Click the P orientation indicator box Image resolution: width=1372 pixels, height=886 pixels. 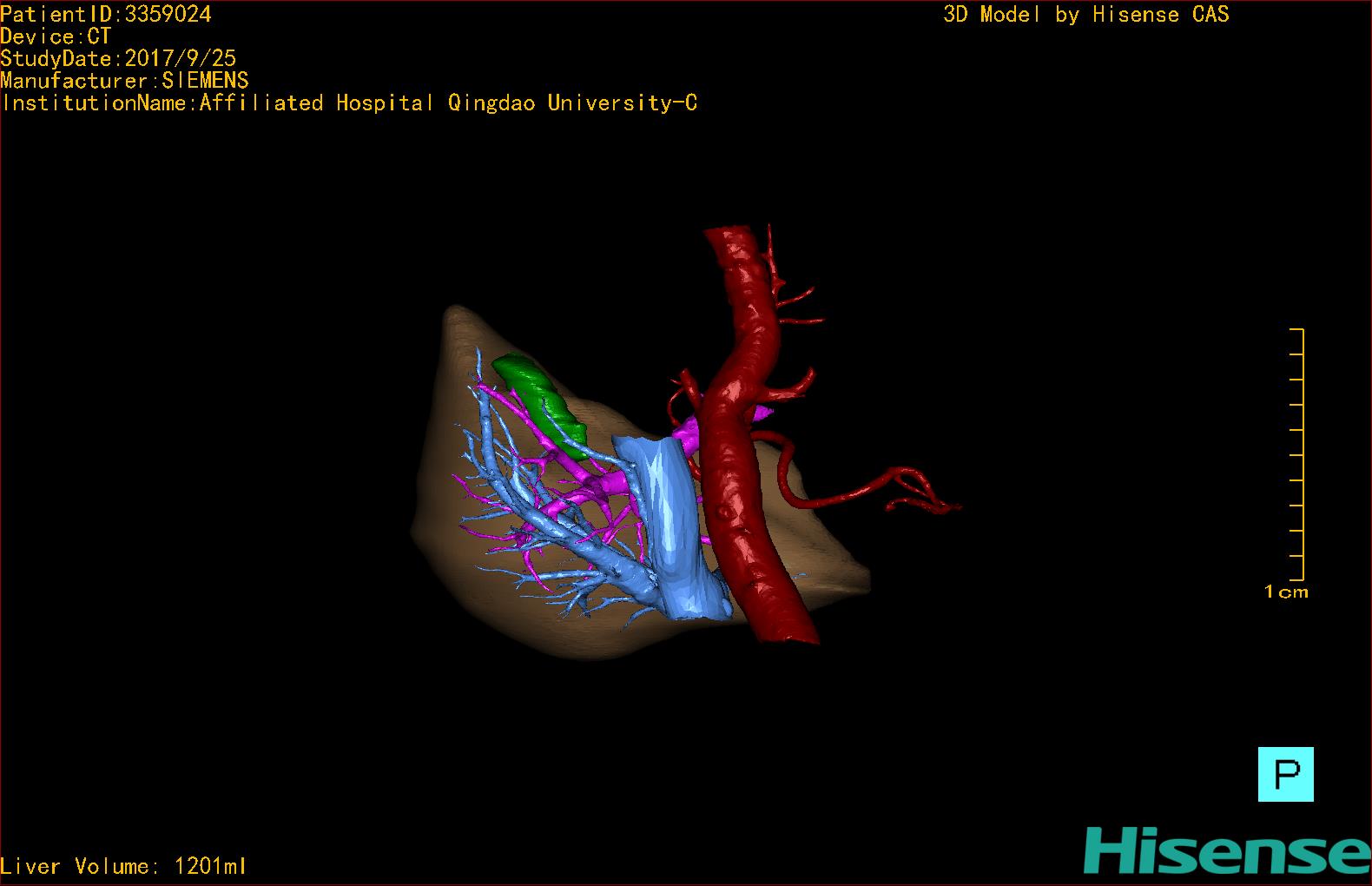[x=1285, y=774]
